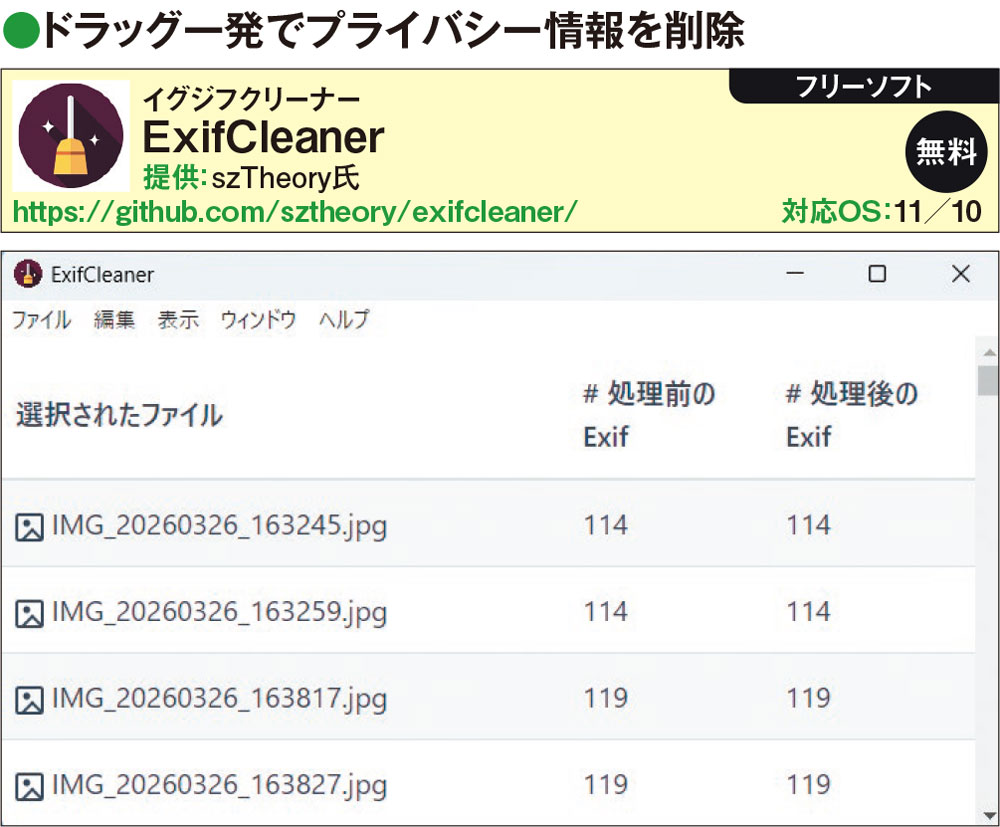Click the large ExifCleaner broom logo
The height and width of the screenshot is (827, 1000).
point(71,136)
